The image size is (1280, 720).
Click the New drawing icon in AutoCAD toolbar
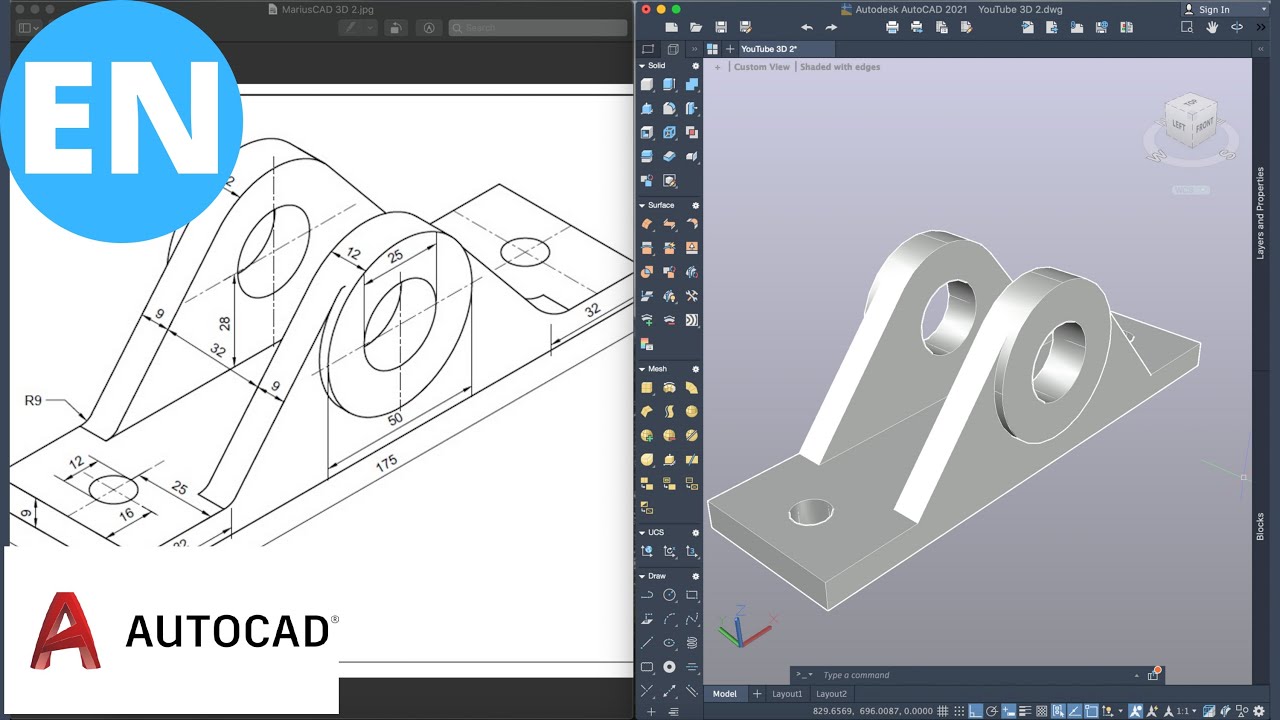pyautogui.click(x=672, y=27)
